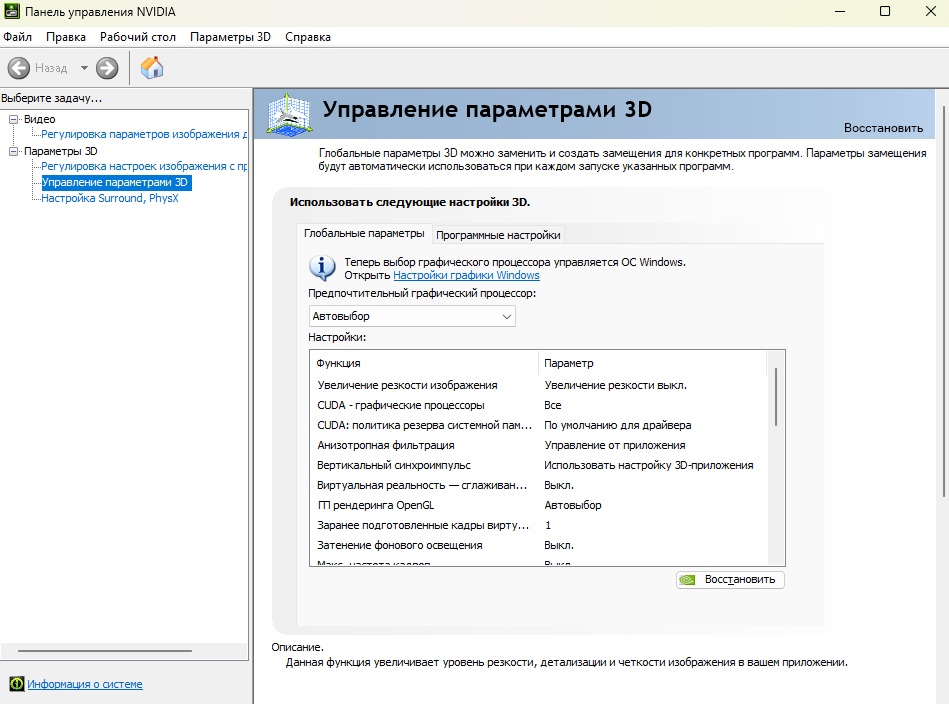Click the system information icon at the bottom left

pos(17,684)
